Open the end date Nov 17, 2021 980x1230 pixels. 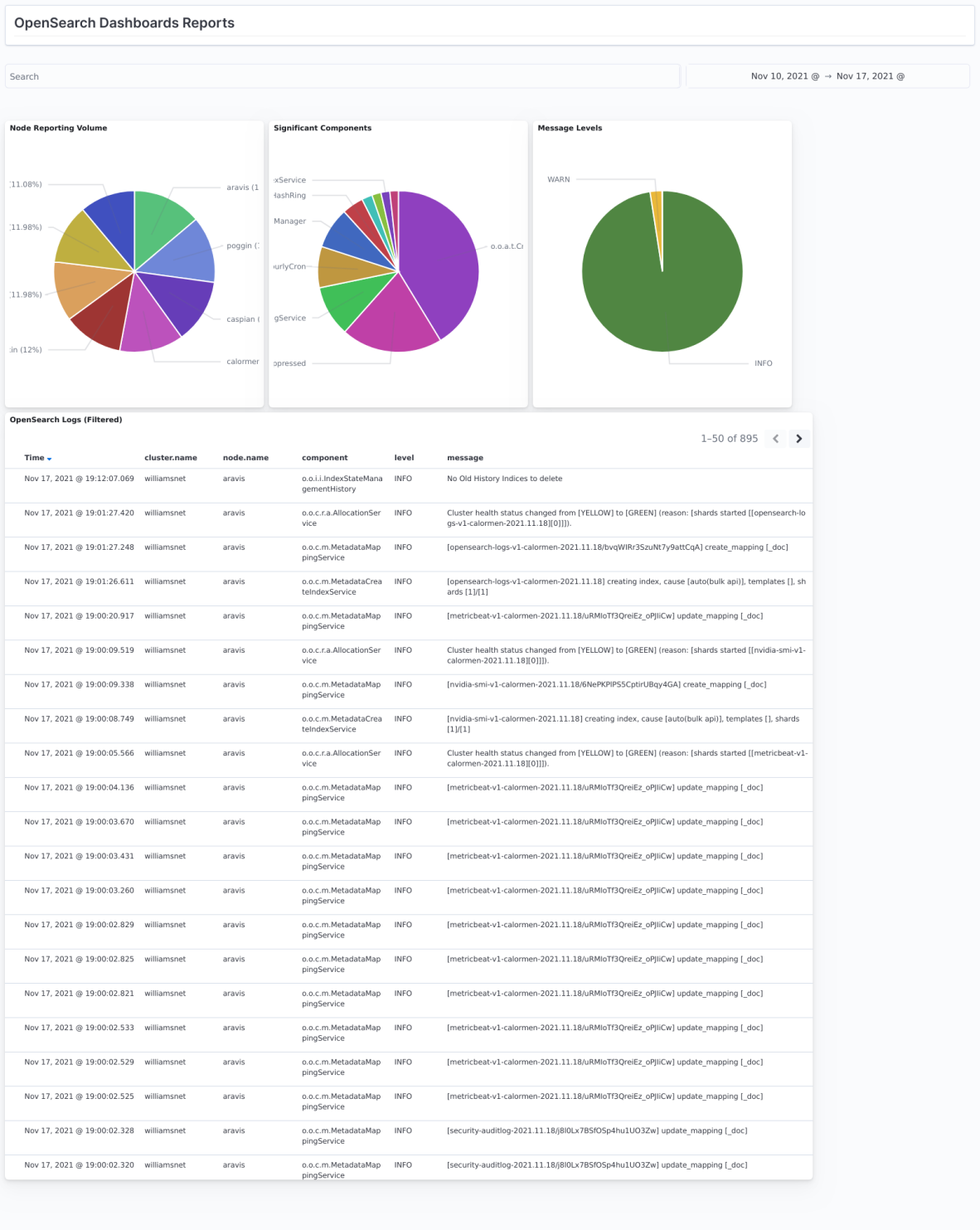click(x=870, y=76)
